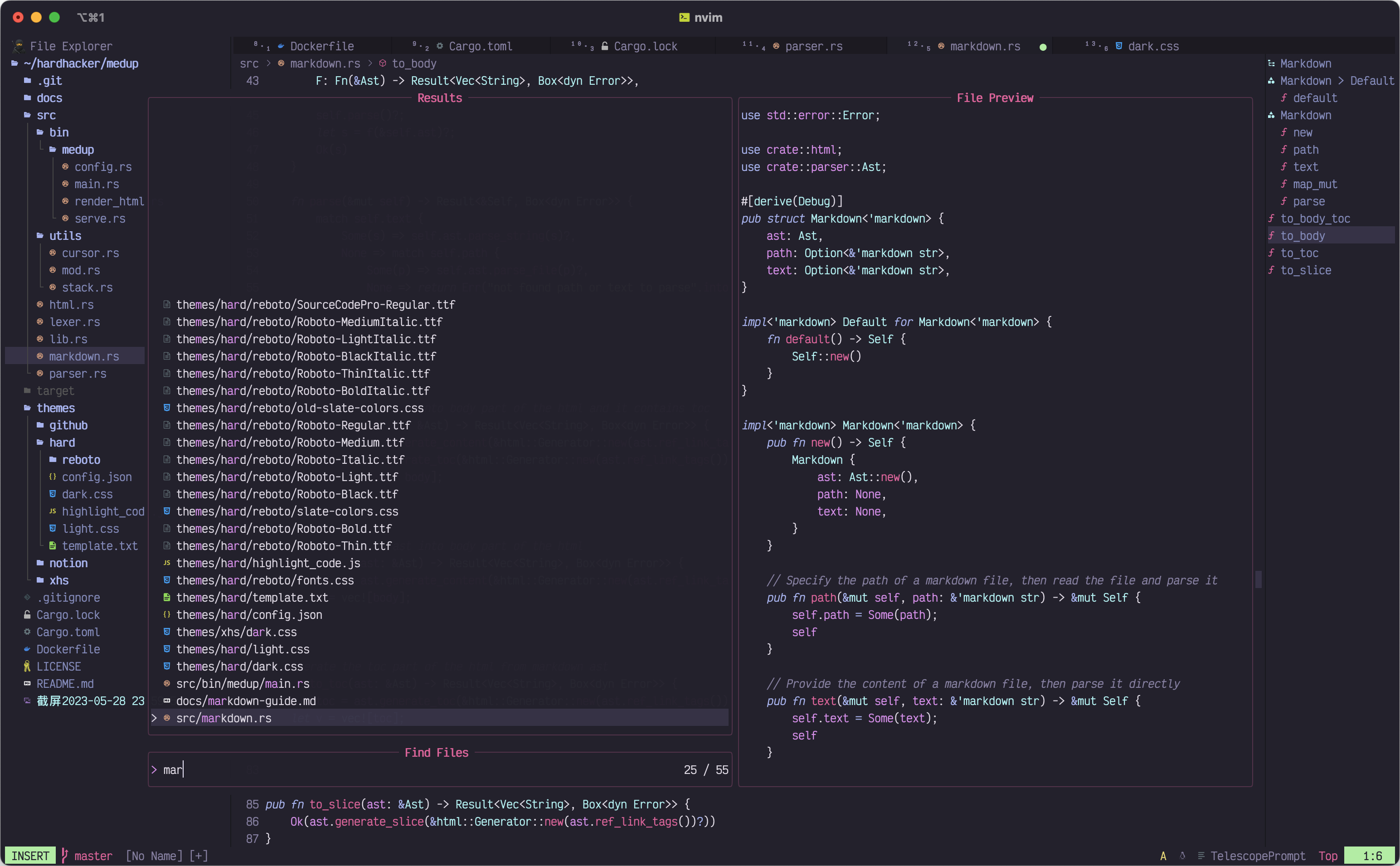
Task: Click the function icon beside to_slice in the outline
Action: [x=1271, y=270]
